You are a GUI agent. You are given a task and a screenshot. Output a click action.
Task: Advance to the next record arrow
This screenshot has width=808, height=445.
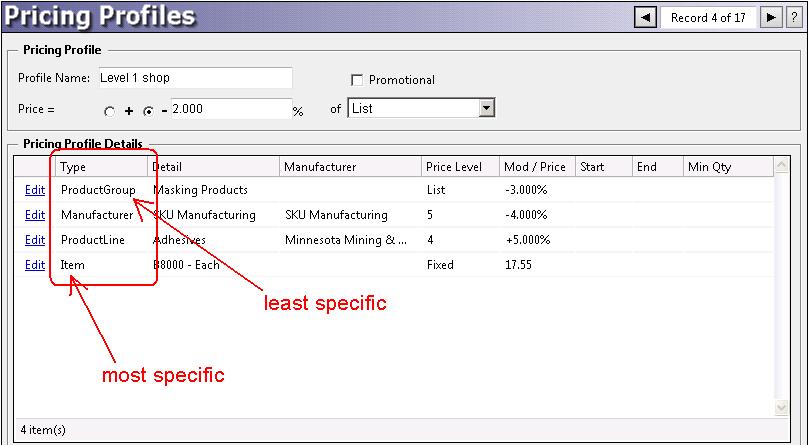coord(770,17)
